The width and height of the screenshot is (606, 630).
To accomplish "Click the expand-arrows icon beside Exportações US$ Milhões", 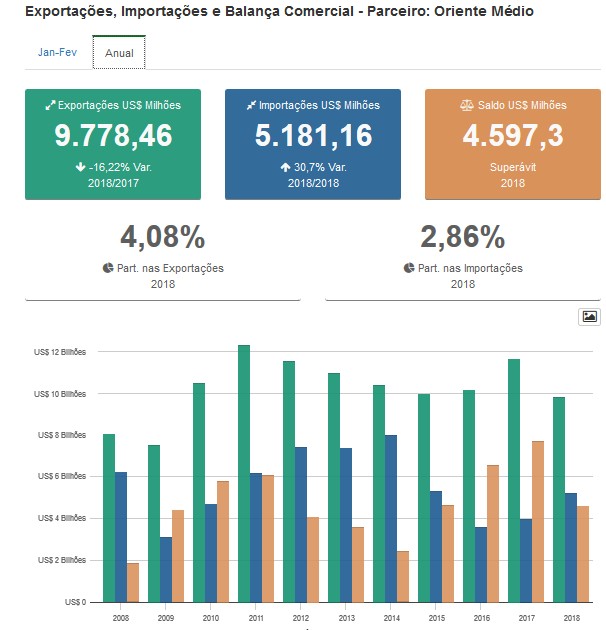I will pyautogui.click(x=51, y=105).
